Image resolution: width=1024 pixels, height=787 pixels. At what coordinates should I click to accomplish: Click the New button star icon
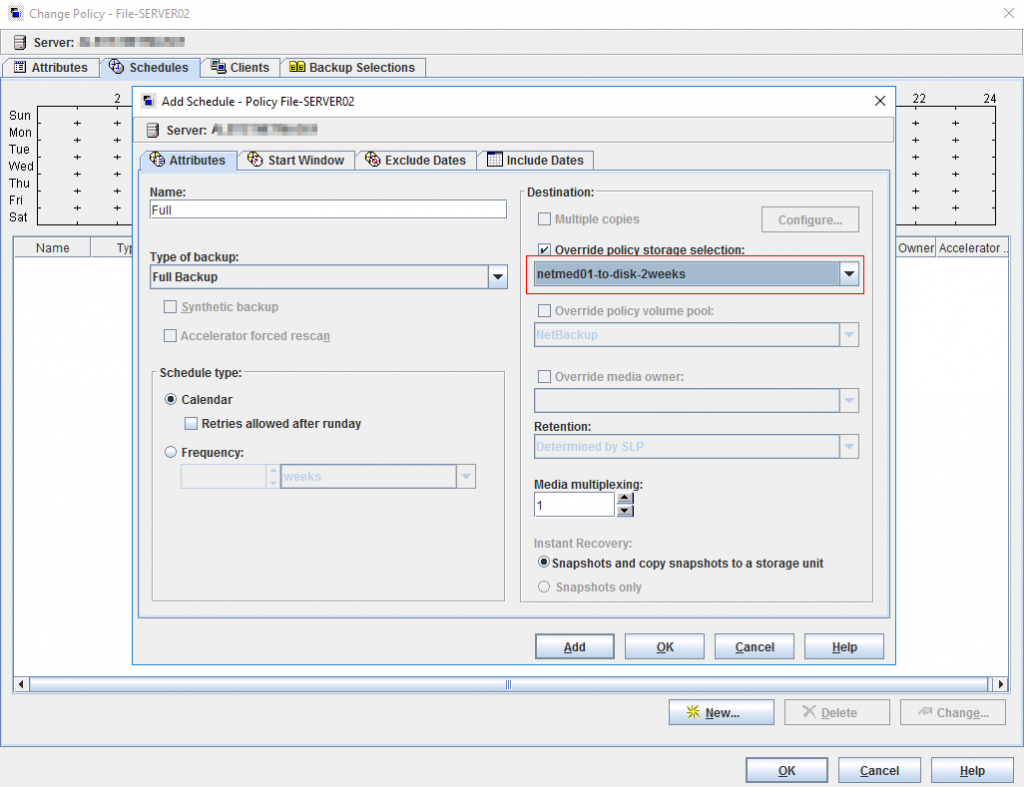[x=693, y=713]
